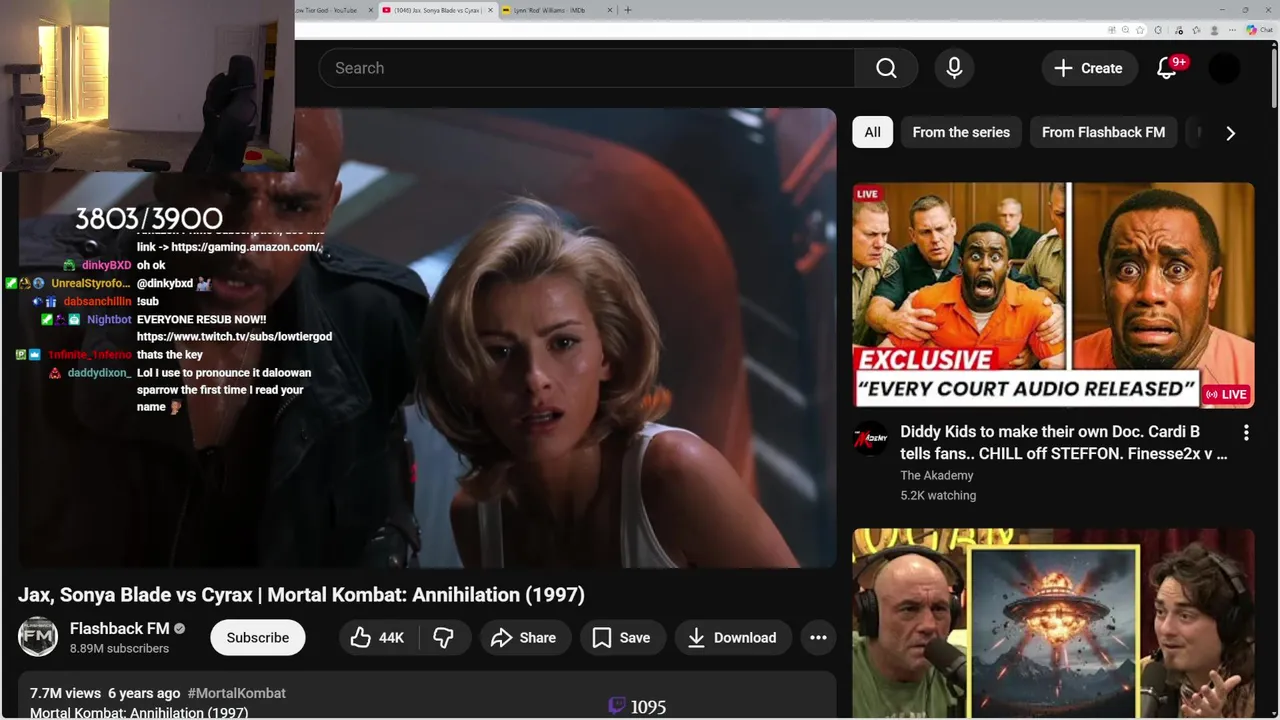Click The Akademy channel name

pyautogui.click(x=936, y=475)
